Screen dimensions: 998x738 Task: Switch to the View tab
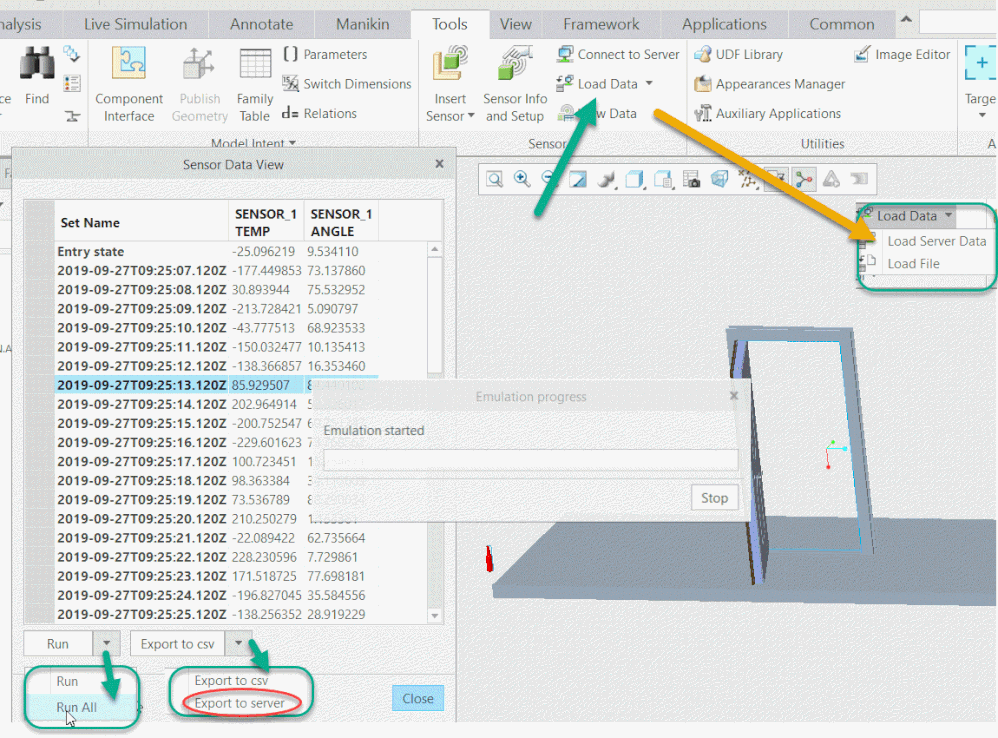click(516, 24)
